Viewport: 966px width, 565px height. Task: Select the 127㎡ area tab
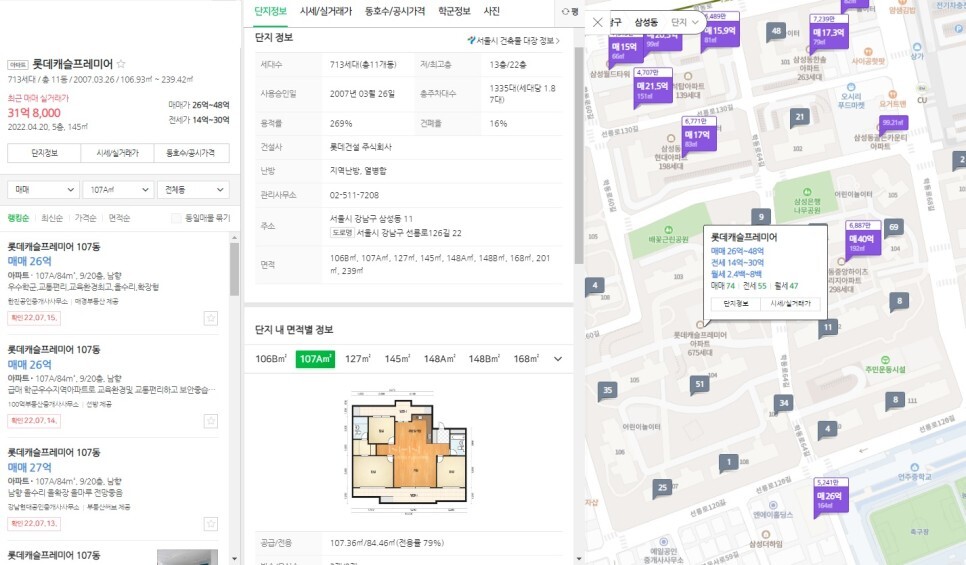click(357, 359)
